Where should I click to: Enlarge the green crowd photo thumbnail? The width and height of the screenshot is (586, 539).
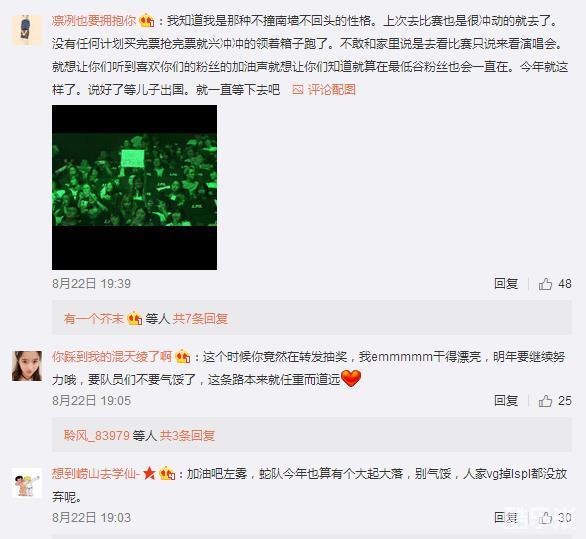coord(135,187)
